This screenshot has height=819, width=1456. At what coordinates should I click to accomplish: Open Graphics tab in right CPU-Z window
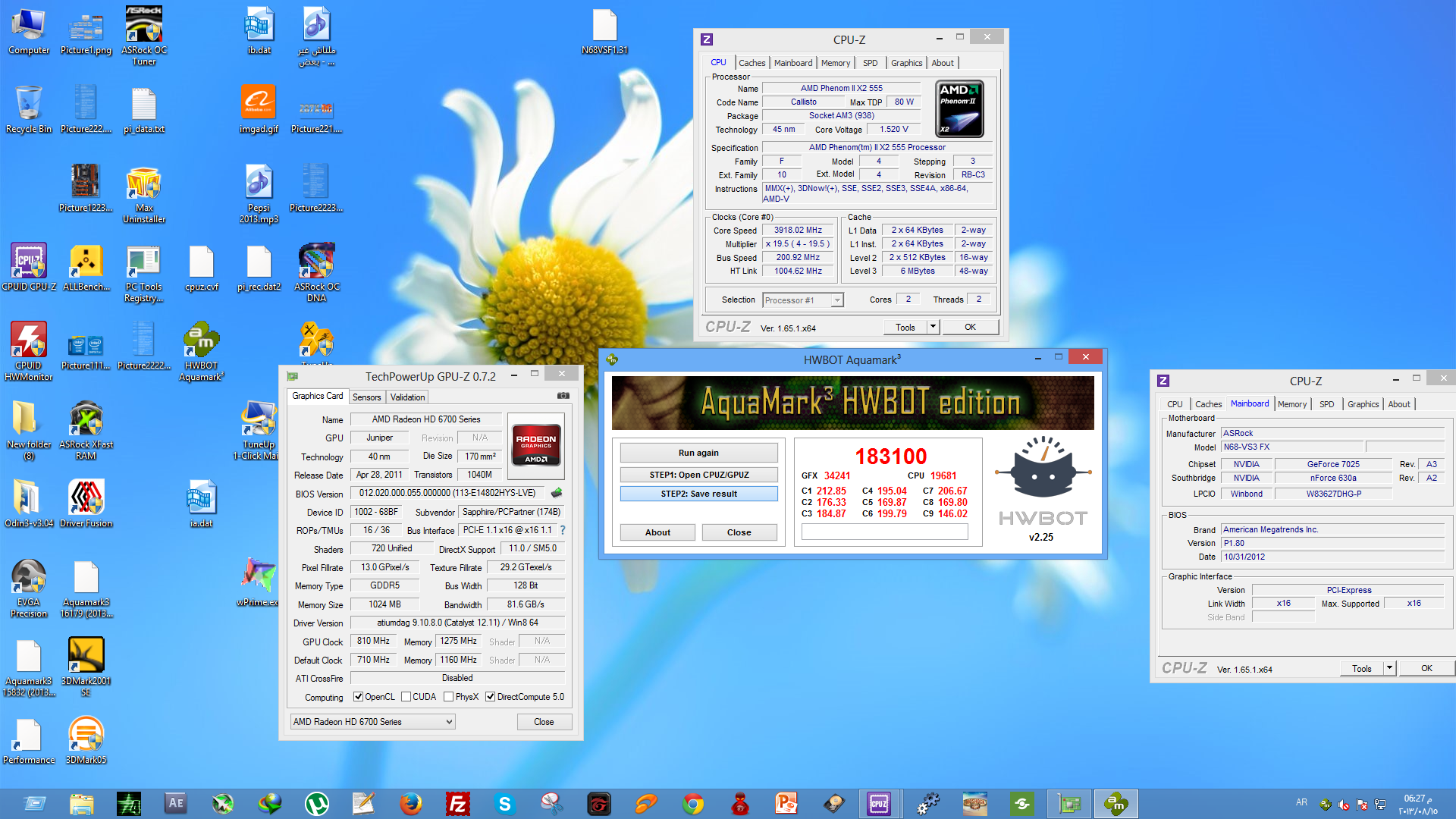1363,404
